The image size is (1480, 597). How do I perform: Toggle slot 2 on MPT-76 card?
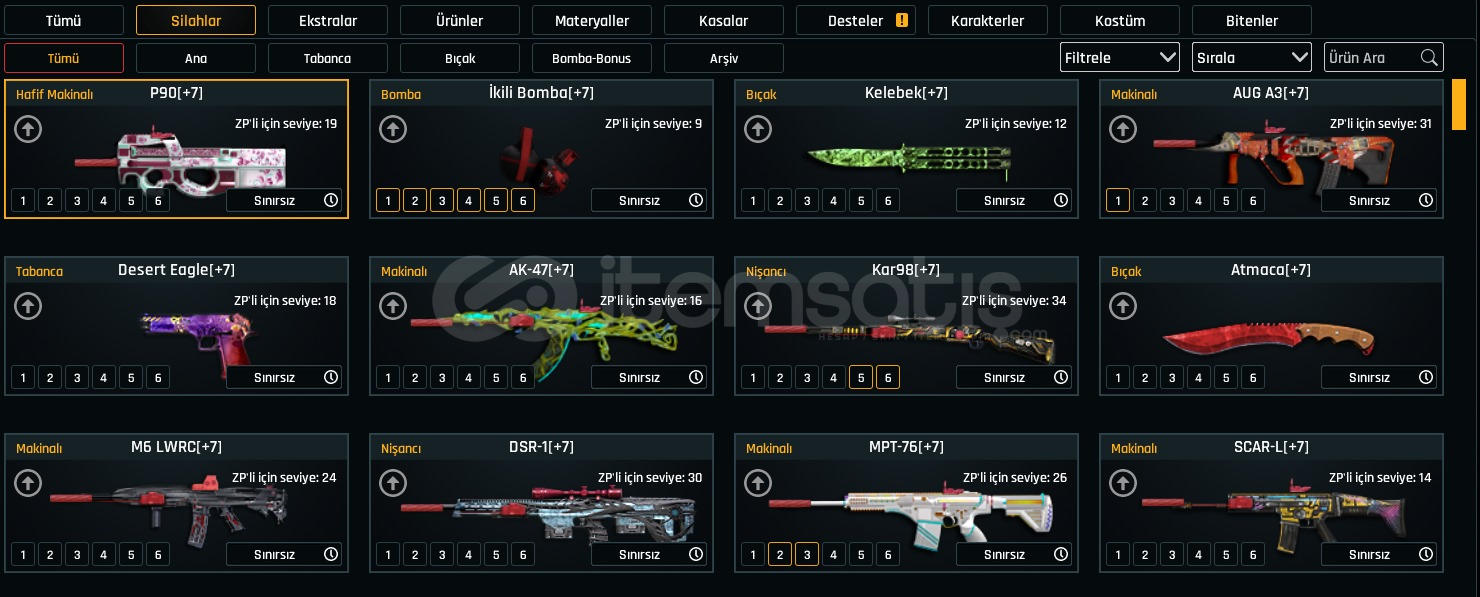click(x=780, y=554)
